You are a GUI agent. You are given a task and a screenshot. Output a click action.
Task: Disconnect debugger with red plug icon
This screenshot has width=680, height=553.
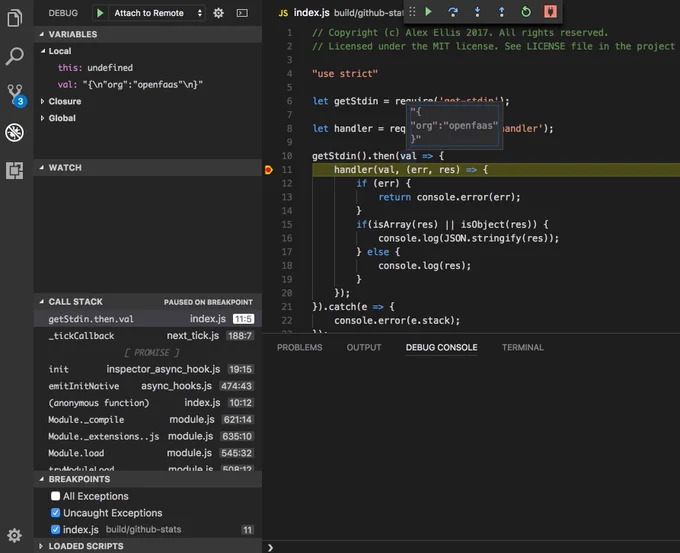coord(550,12)
